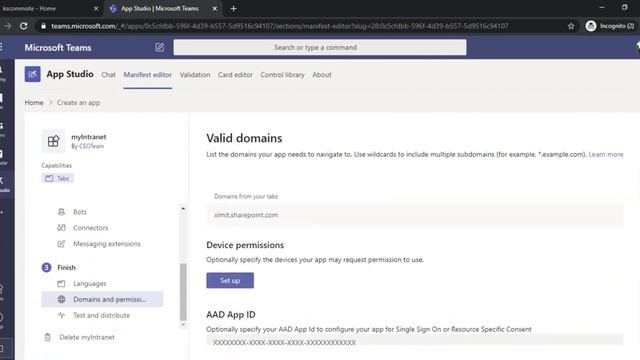The width and height of the screenshot is (640, 360).
Task: Click the App Studio logo icon
Action: 32,74
